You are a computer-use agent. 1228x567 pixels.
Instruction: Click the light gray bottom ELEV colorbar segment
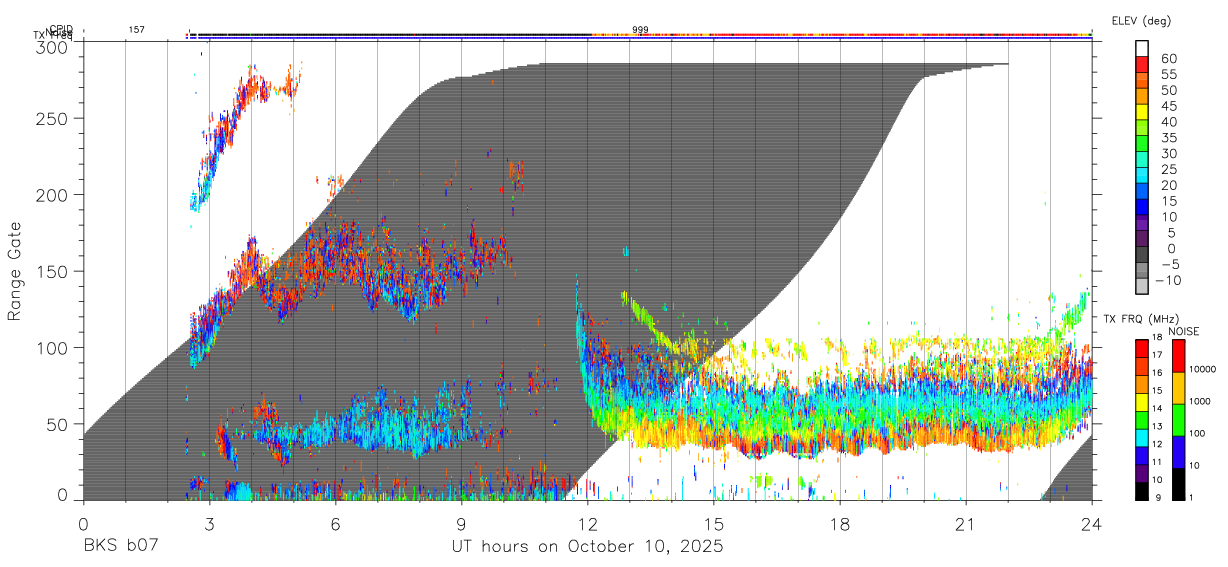[1142, 288]
